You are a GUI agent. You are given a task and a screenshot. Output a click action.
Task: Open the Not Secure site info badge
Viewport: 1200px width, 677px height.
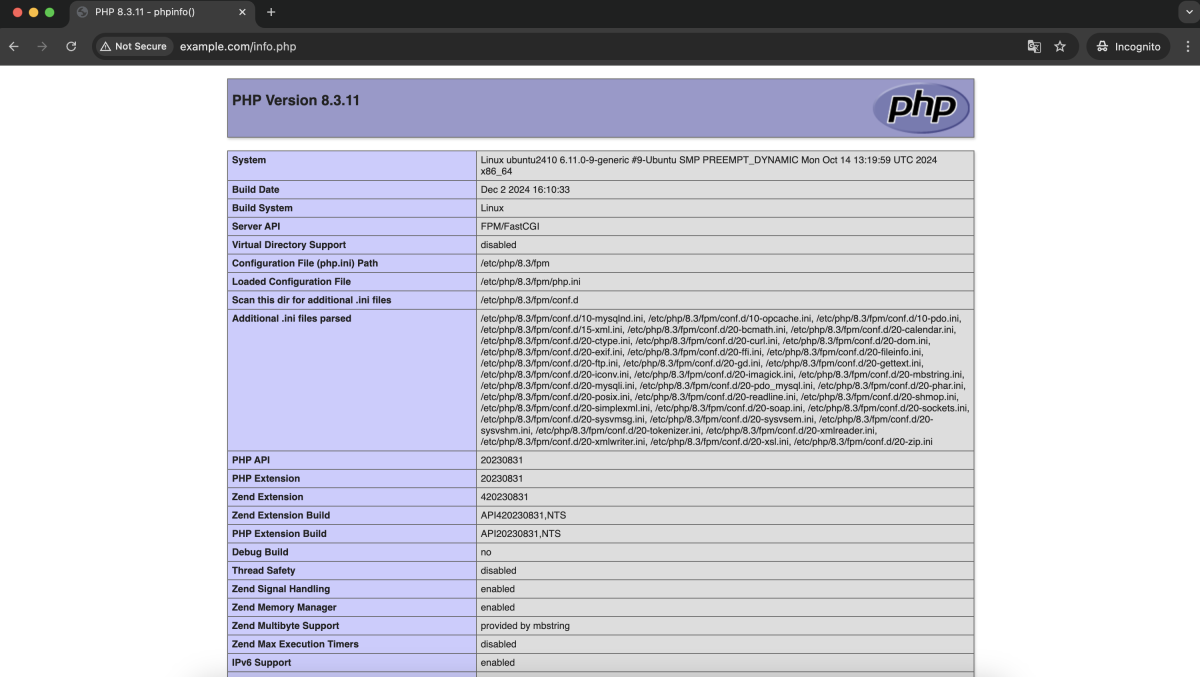coord(133,46)
